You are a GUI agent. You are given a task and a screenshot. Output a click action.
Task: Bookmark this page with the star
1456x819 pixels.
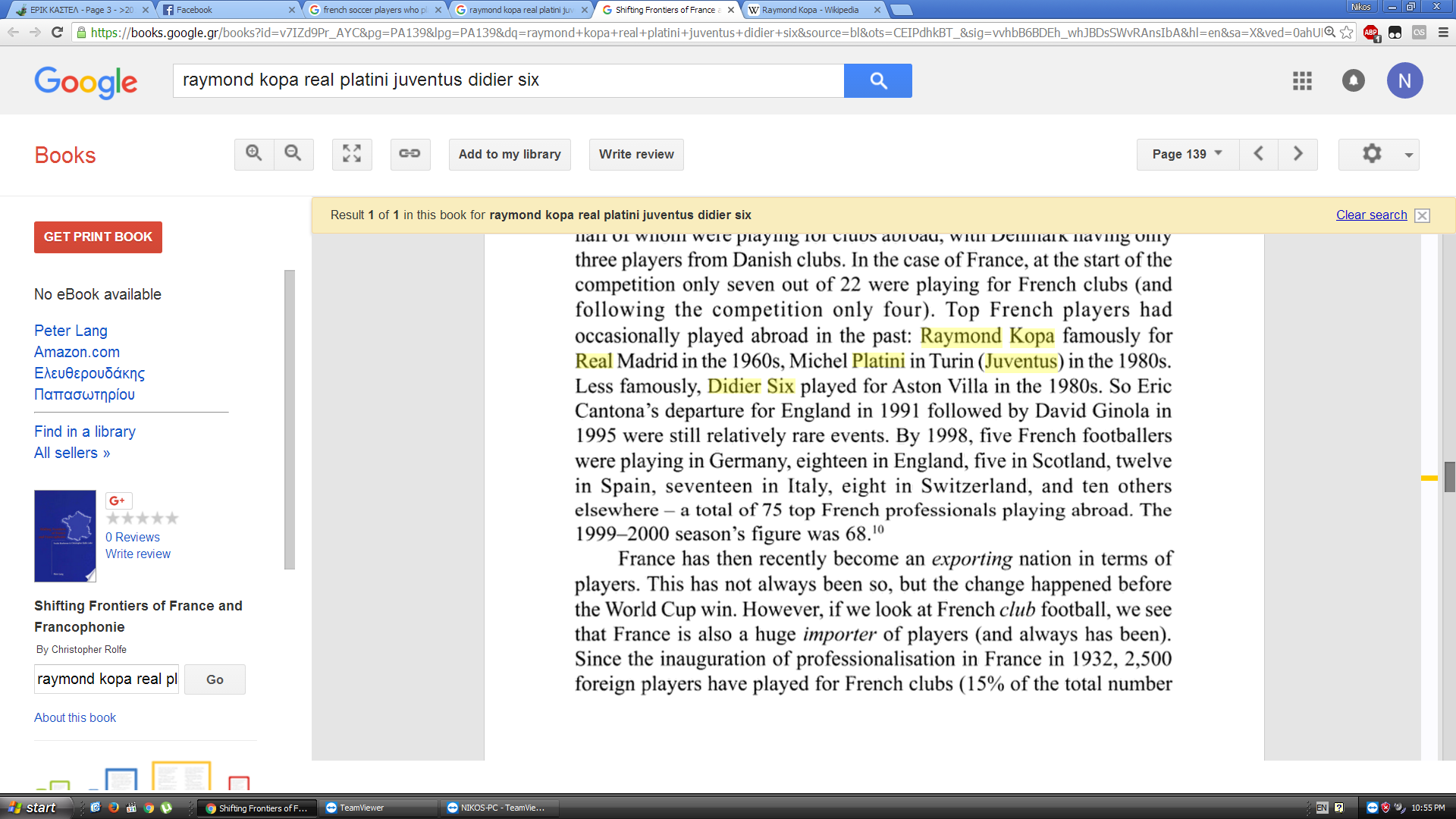tap(1347, 33)
